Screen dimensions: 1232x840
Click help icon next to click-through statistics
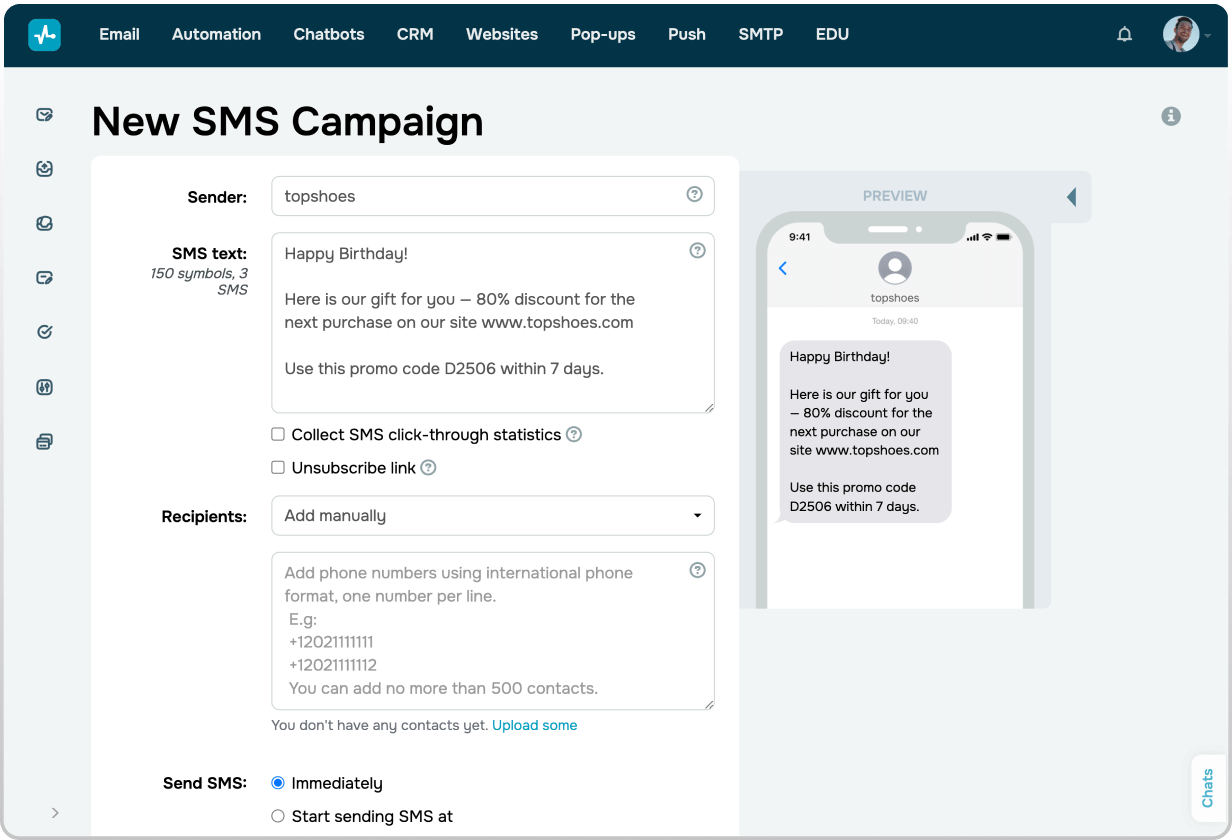[574, 434]
